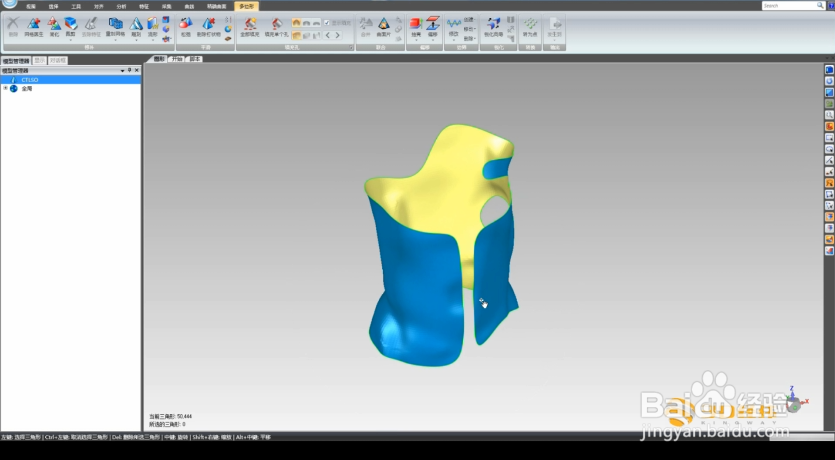Open the 抽壳 shell dropdown

pyautogui.click(x=416, y=40)
